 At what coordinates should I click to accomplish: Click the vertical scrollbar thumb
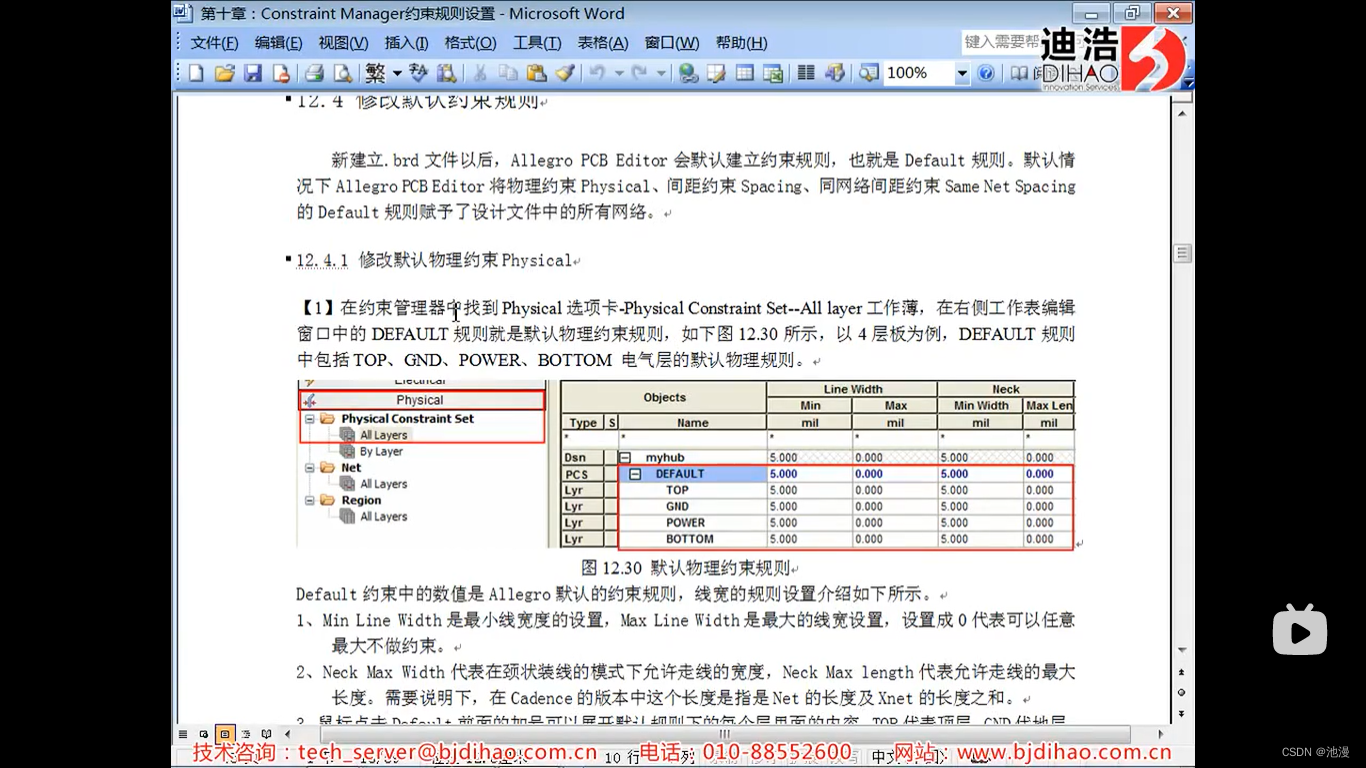click(1182, 253)
